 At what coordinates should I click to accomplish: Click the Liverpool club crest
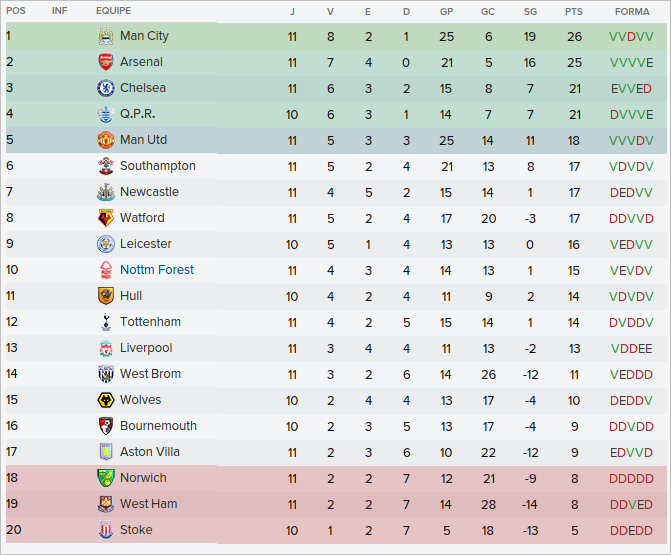pos(106,348)
